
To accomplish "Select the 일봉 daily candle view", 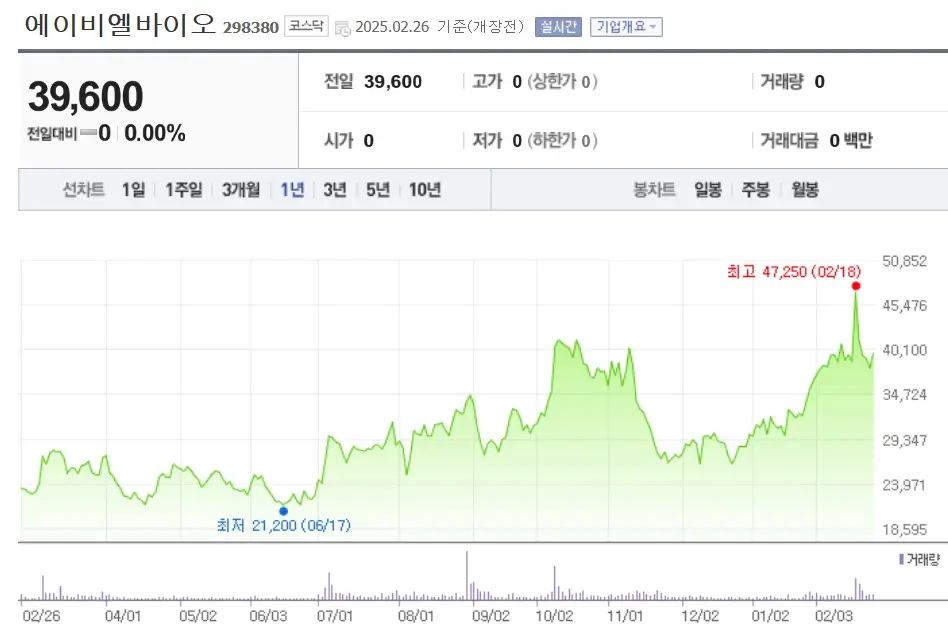I will click(706, 188).
